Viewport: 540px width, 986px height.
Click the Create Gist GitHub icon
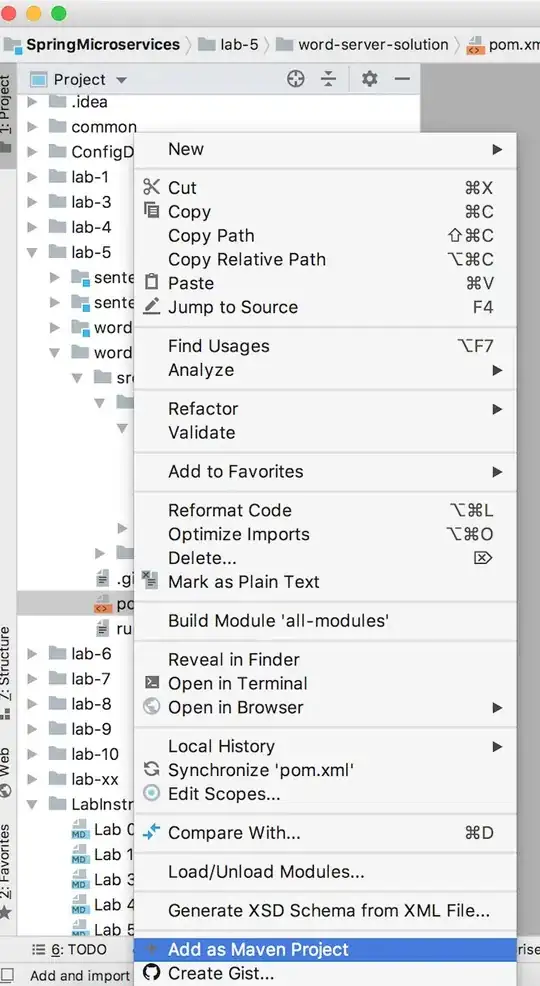152,973
